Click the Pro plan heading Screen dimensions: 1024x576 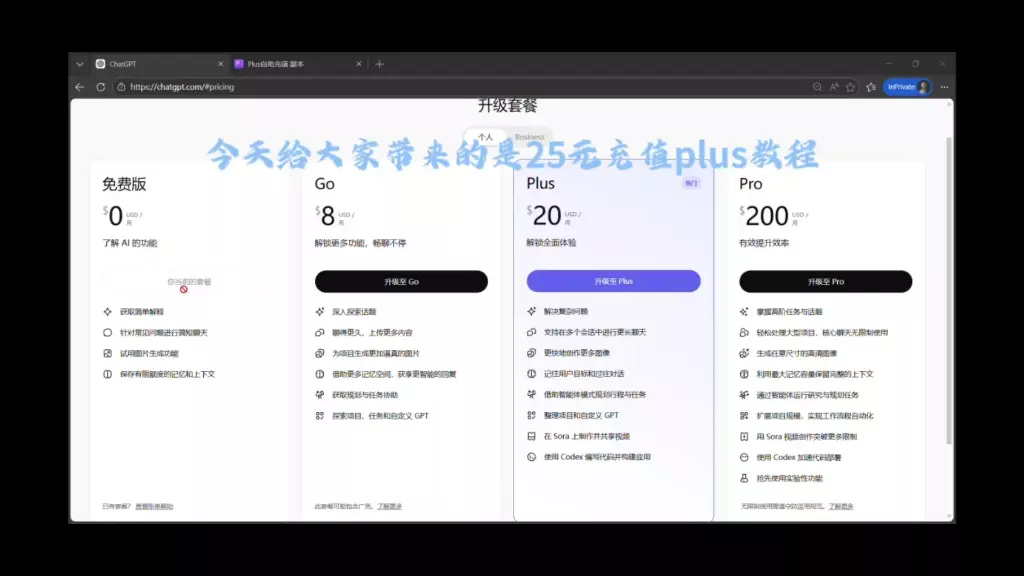(750, 184)
